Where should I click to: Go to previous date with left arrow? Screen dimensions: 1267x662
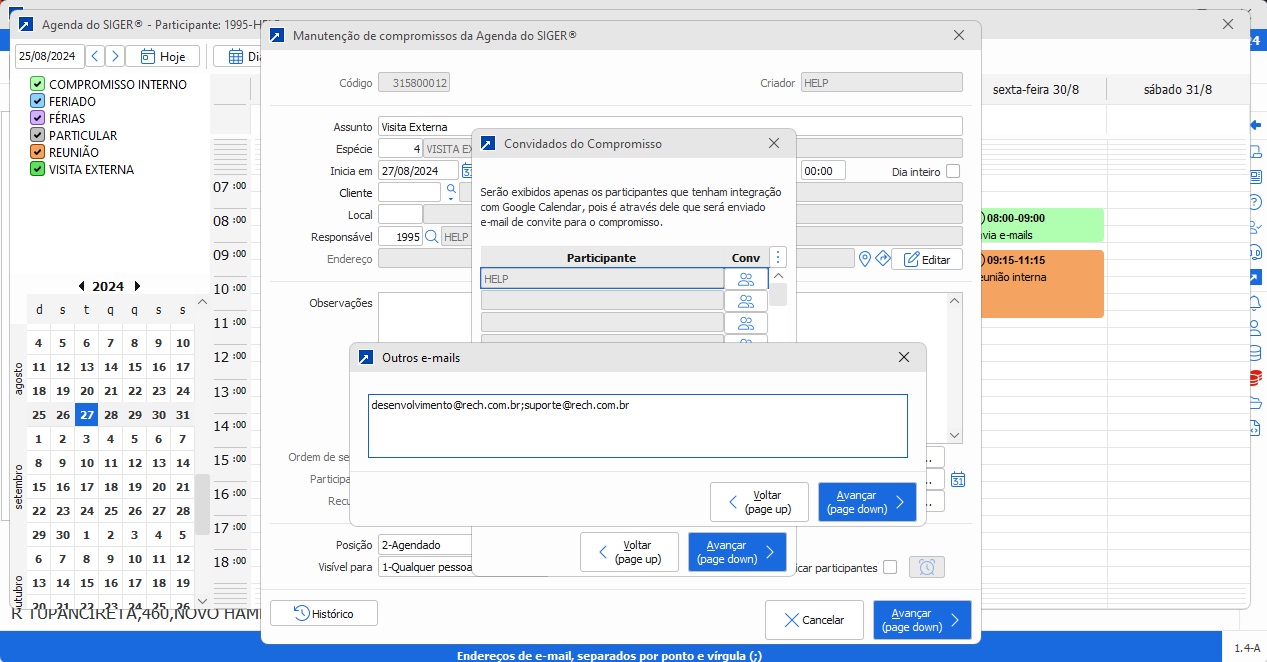coord(94,56)
